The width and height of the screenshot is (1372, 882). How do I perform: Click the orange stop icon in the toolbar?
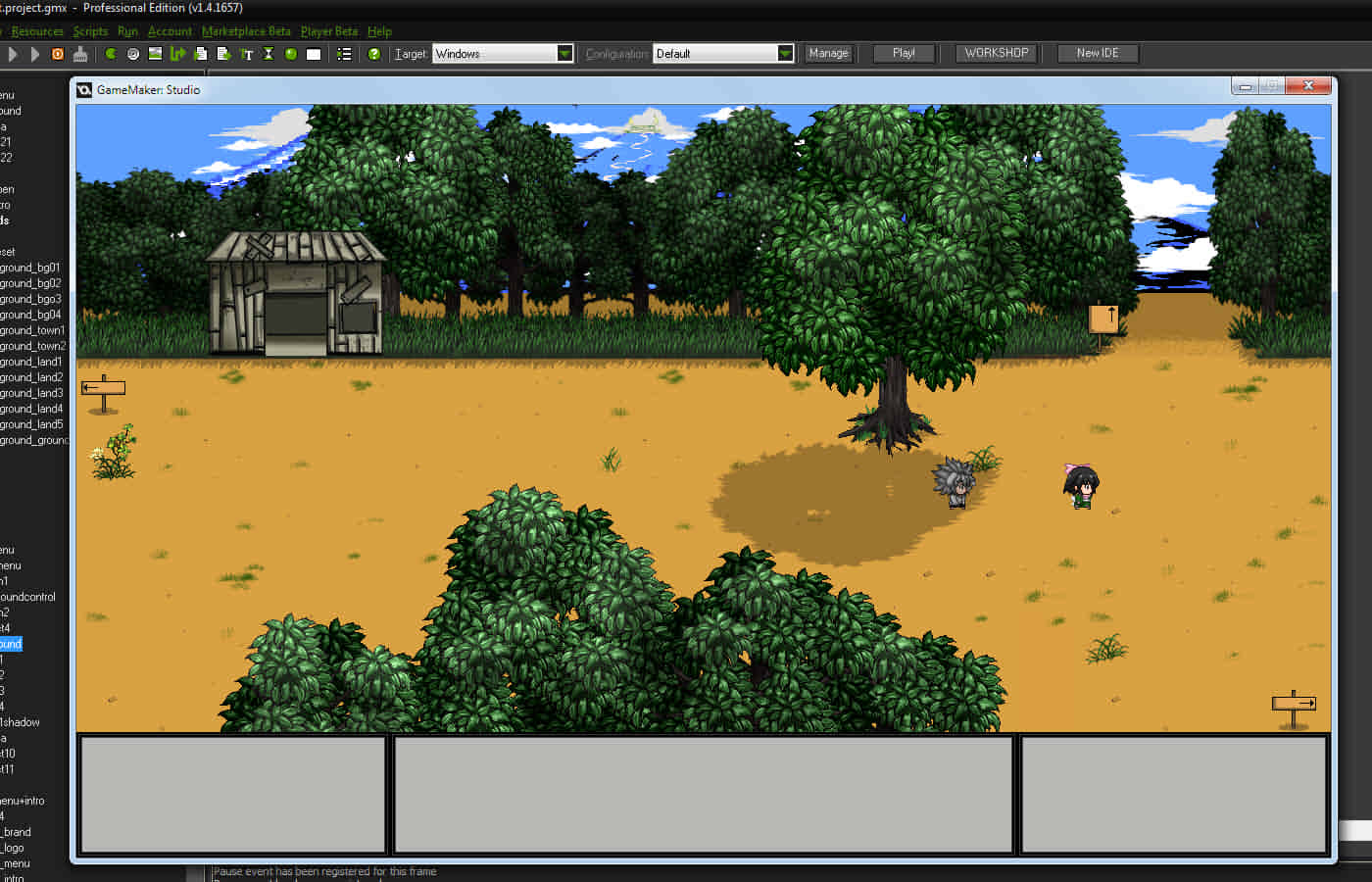point(58,54)
